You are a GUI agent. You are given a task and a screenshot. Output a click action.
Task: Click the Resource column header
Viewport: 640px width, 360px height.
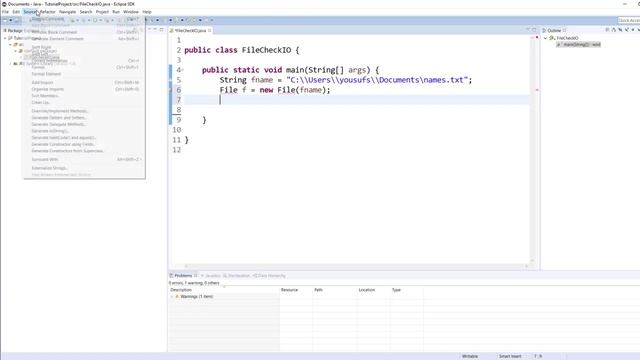[x=296, y=290]
